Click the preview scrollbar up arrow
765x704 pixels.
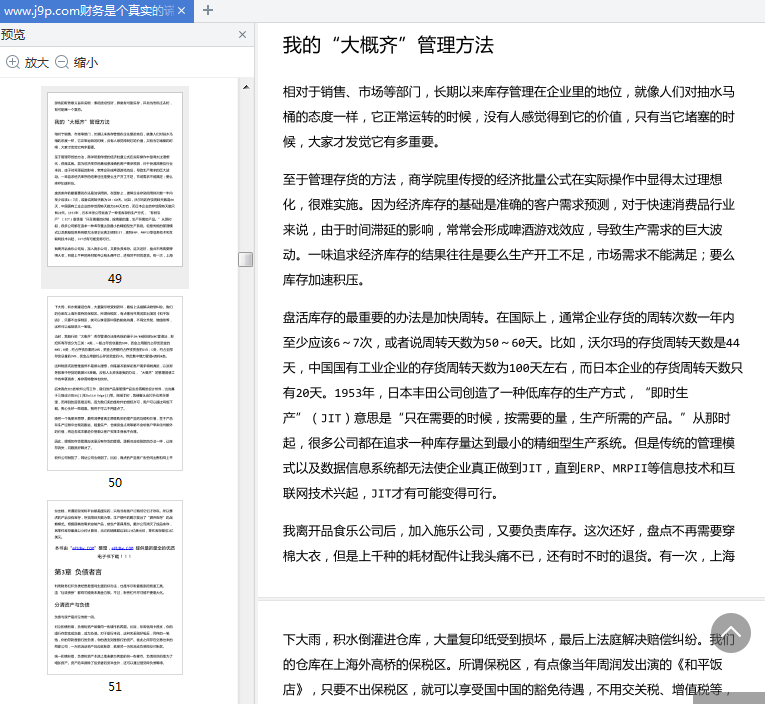click(x=246, y=87)
